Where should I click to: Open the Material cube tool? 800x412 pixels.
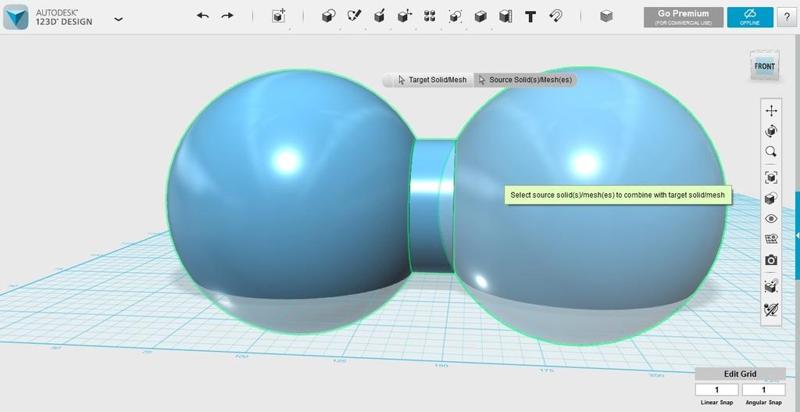(606, 16)
